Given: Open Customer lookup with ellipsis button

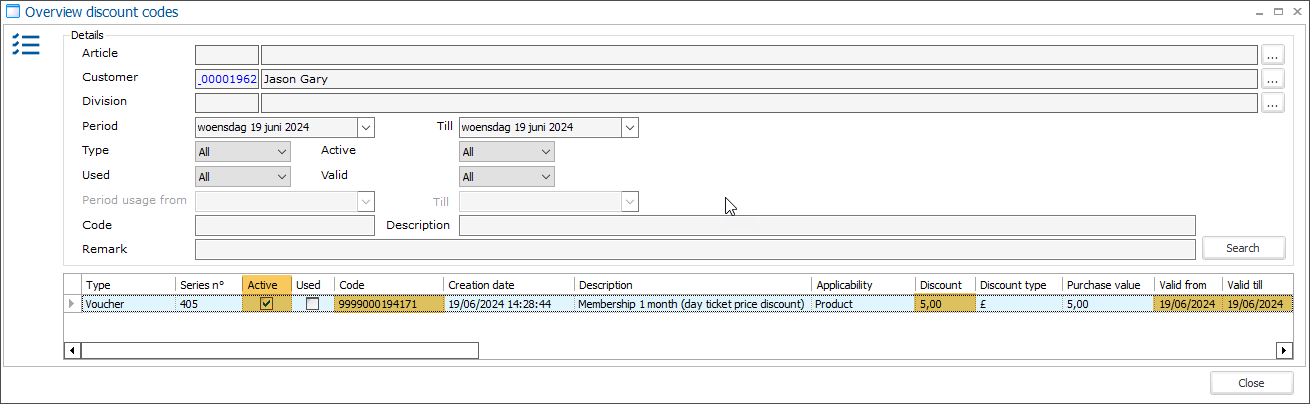Looking at the screenshot, I should point(1272,79).
